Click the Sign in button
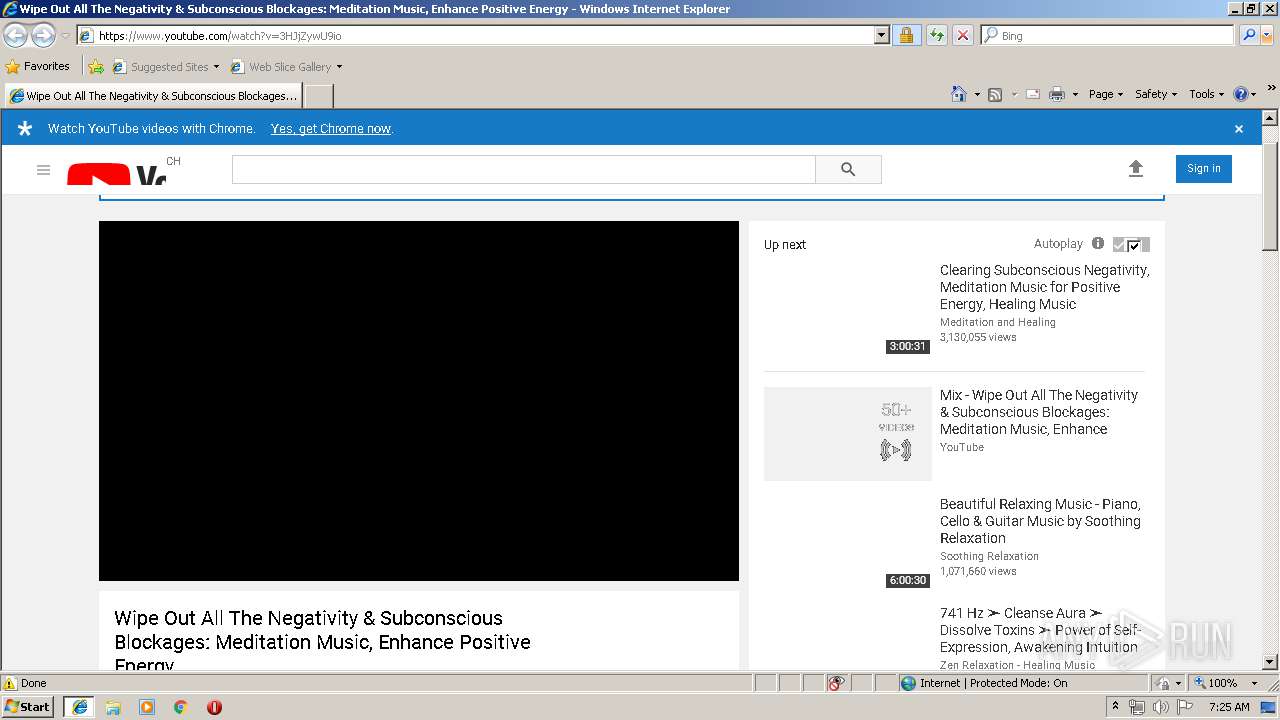 point(1204,169)
